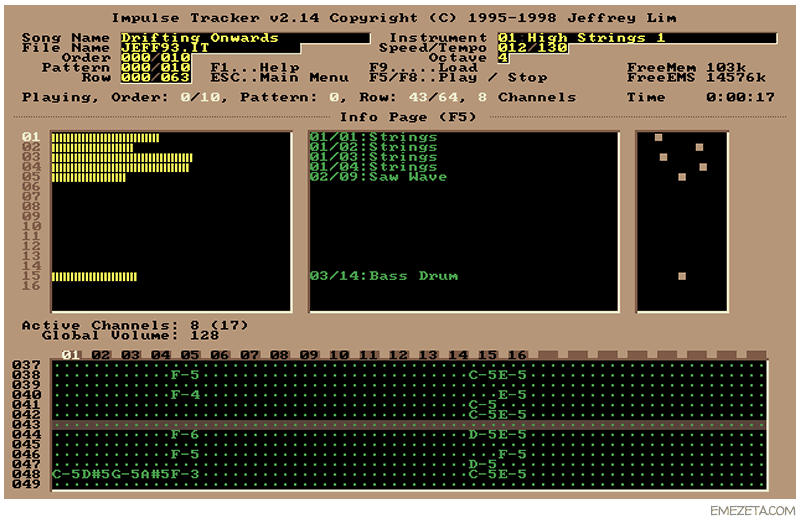The image size is (800, 525).
Task: Select pattern column header 01
Action: point(71,355)
